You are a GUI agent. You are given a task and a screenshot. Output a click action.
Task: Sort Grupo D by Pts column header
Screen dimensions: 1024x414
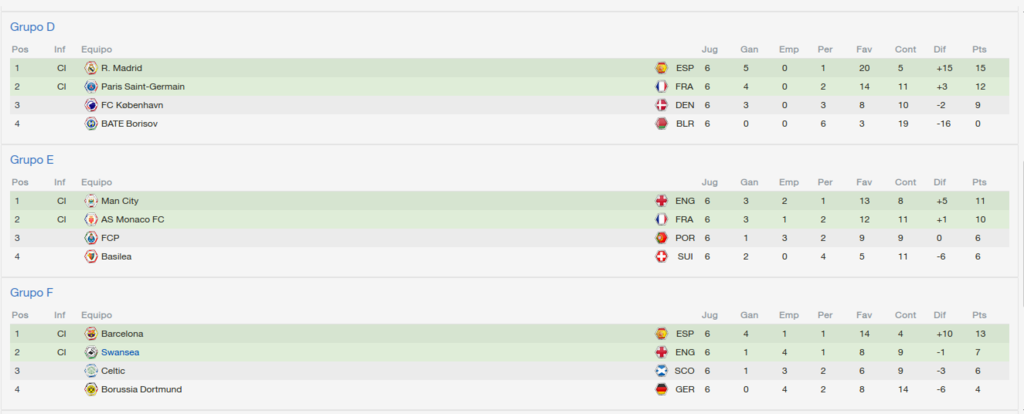click(x=979, y=50)
